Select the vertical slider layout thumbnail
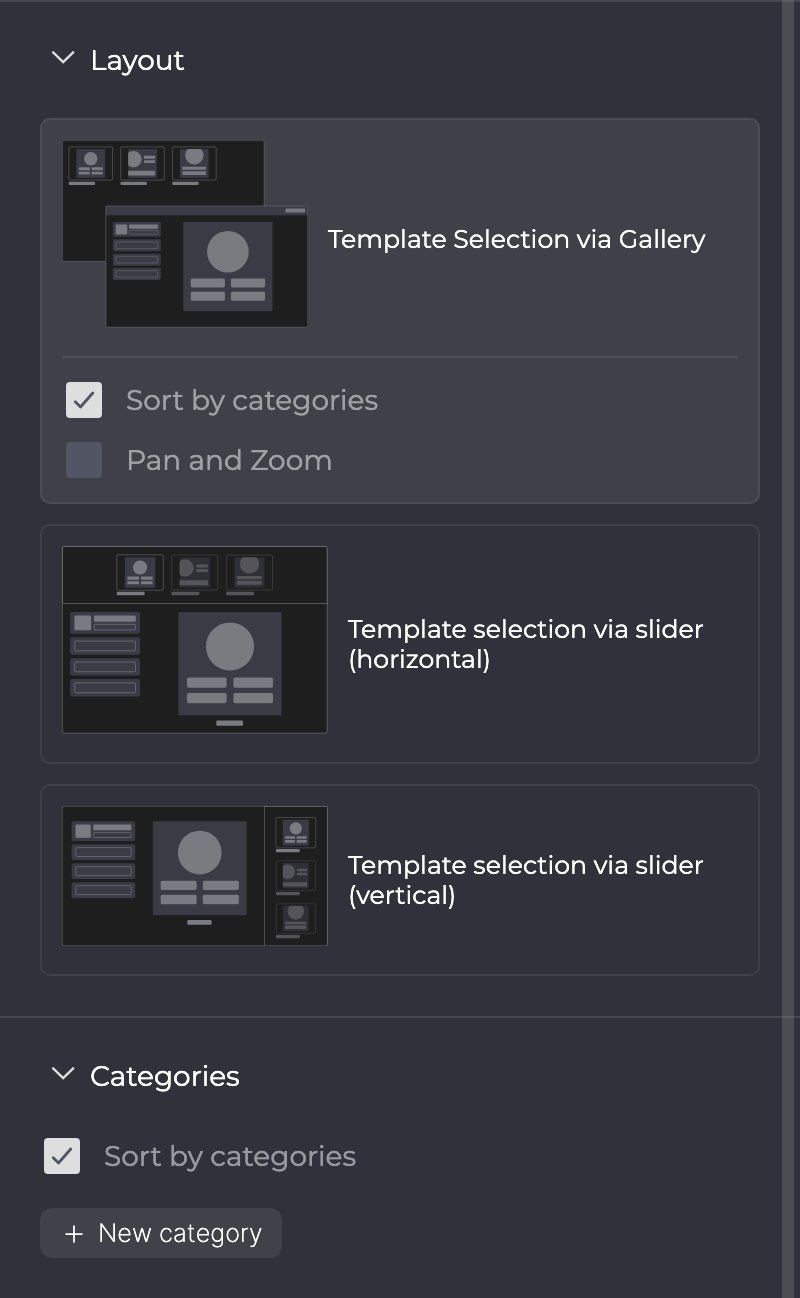Image resolution: width=800 pixels, height=1298 pixels. [195, 876]
